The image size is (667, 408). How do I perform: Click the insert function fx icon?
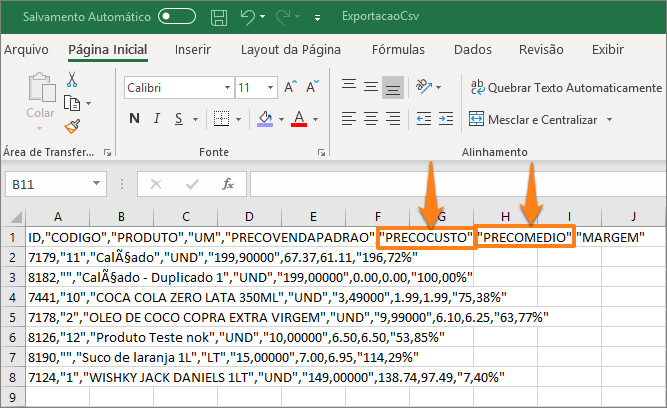click(228, 184)
